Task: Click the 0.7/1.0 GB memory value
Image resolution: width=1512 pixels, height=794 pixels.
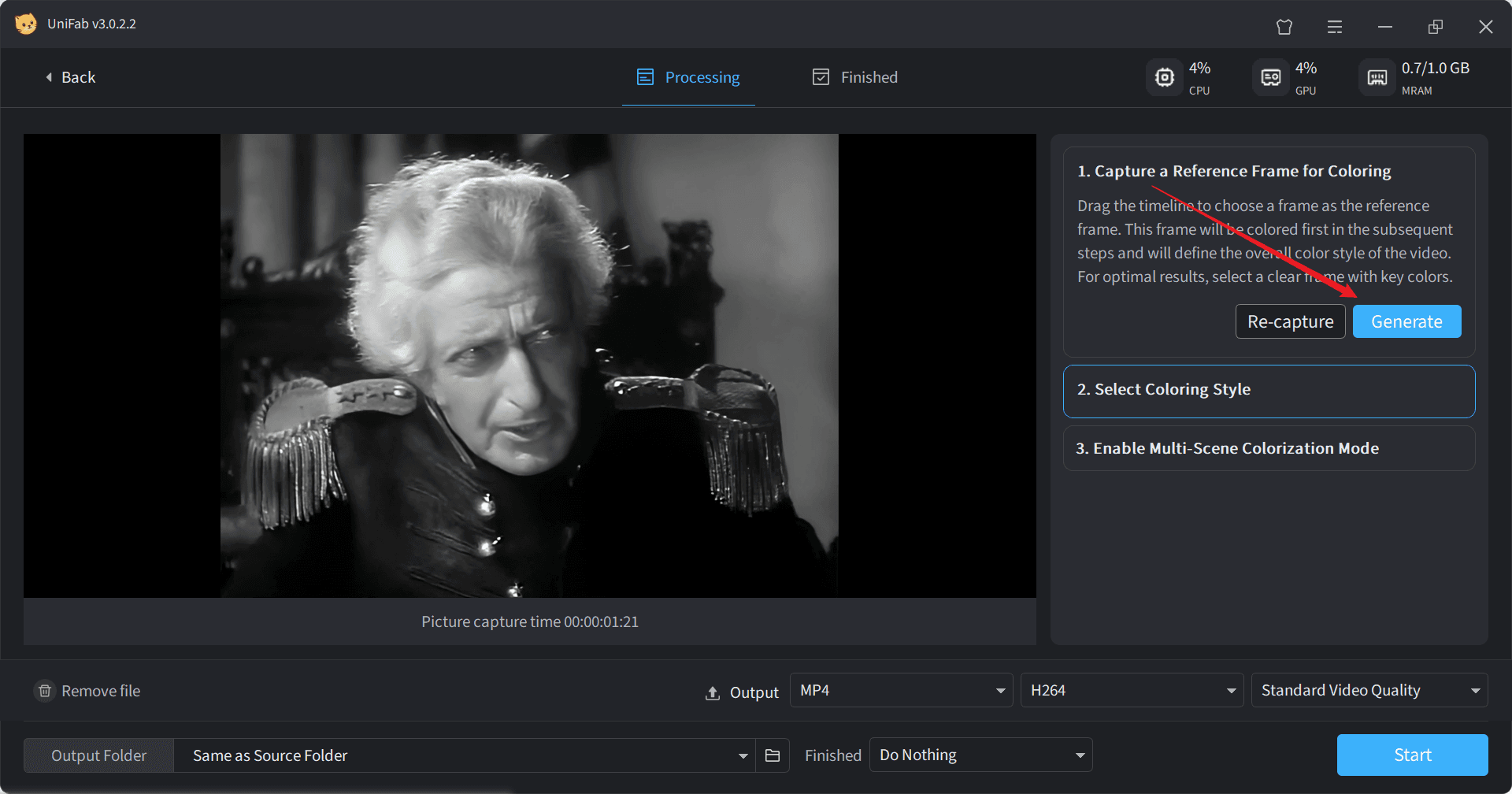Action: tap(1436, 68)
